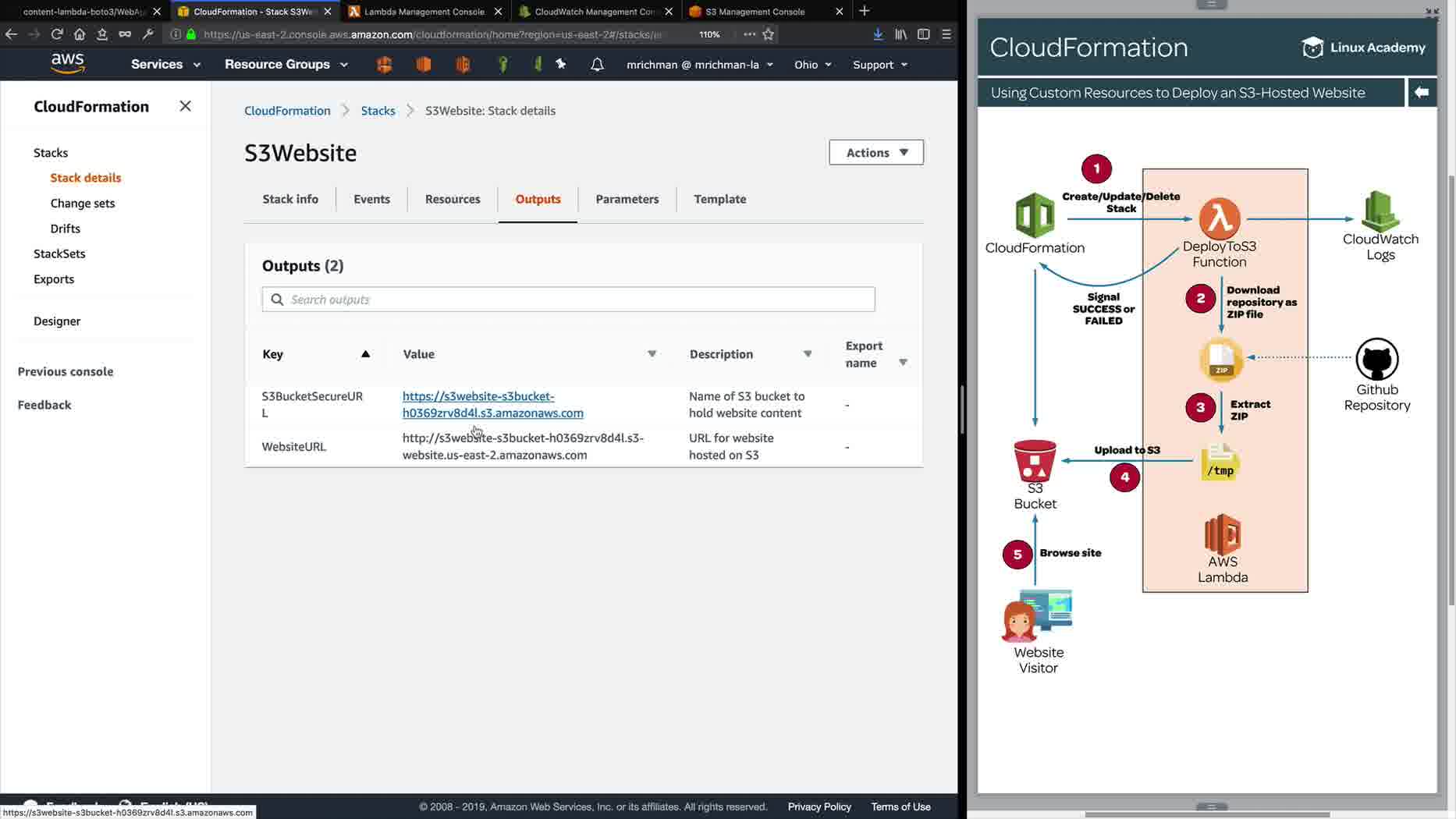Sort outputs by Export name arrow
The width and height of the screenshot is (1456, 819).
pyautogui.click(x=903, y=363)
